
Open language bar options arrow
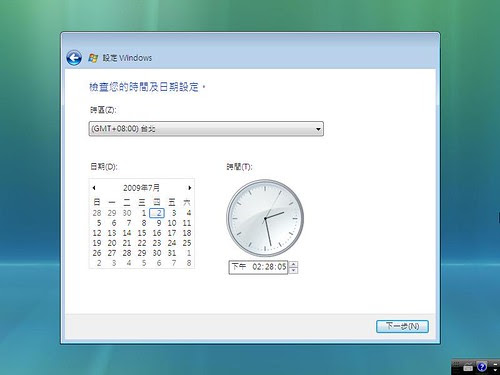point(495,370)
